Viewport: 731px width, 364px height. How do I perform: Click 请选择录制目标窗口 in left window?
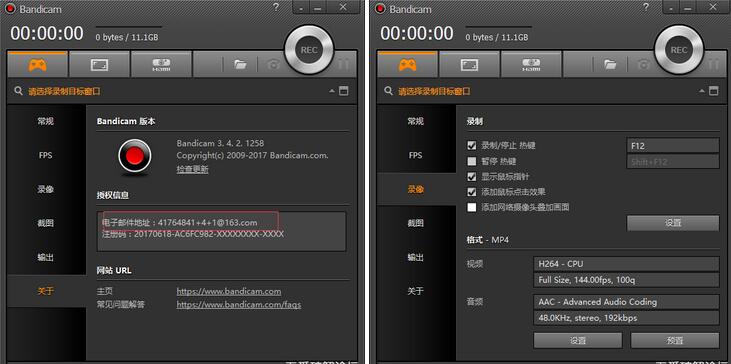(x=64, y=91)
